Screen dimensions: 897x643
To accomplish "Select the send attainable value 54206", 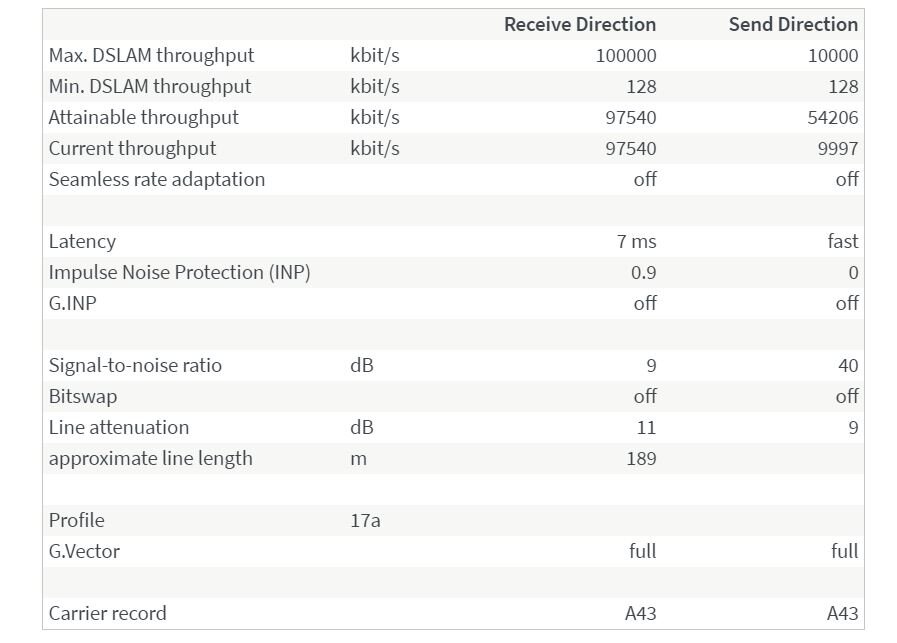I will point(833,118).
